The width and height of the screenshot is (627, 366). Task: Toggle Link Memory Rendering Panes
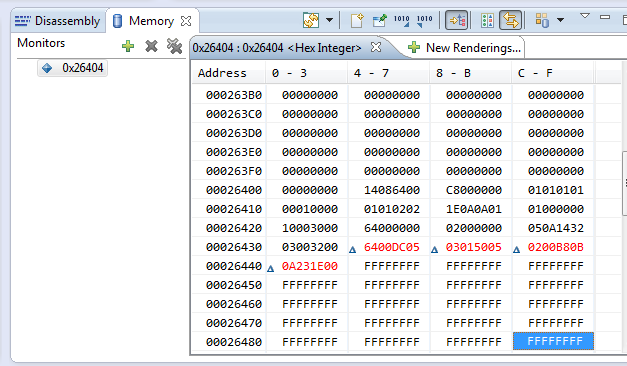511,20
